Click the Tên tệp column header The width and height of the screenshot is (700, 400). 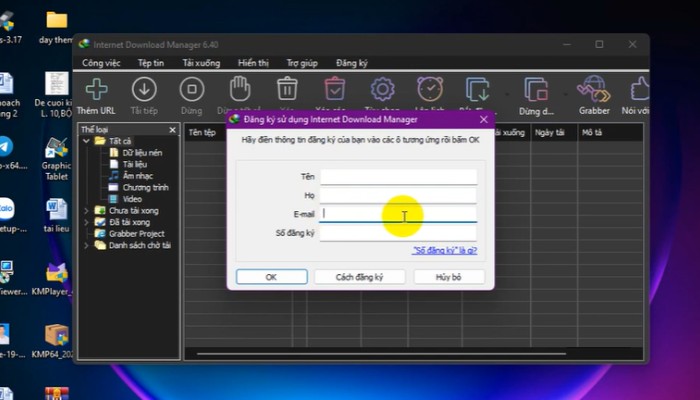(202, 133)
